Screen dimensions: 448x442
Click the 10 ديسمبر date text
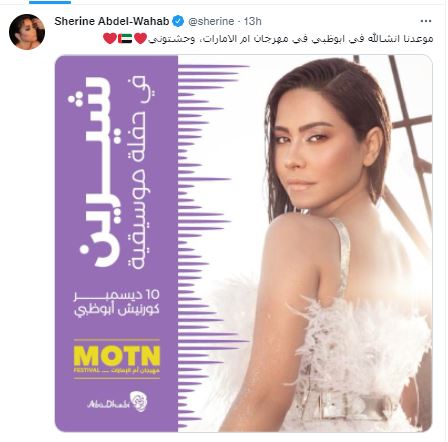[x=117, y=295]
